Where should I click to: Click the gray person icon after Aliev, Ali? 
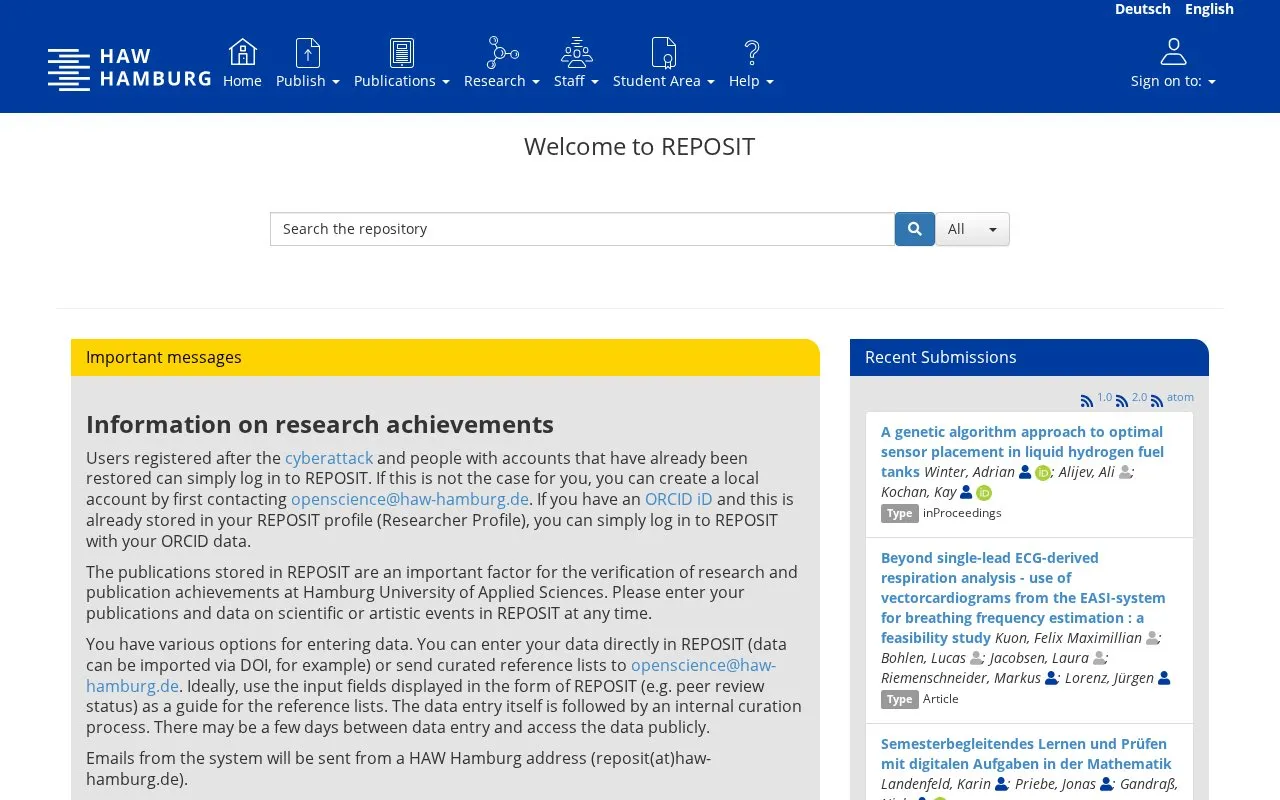(x=1125, y=472)
